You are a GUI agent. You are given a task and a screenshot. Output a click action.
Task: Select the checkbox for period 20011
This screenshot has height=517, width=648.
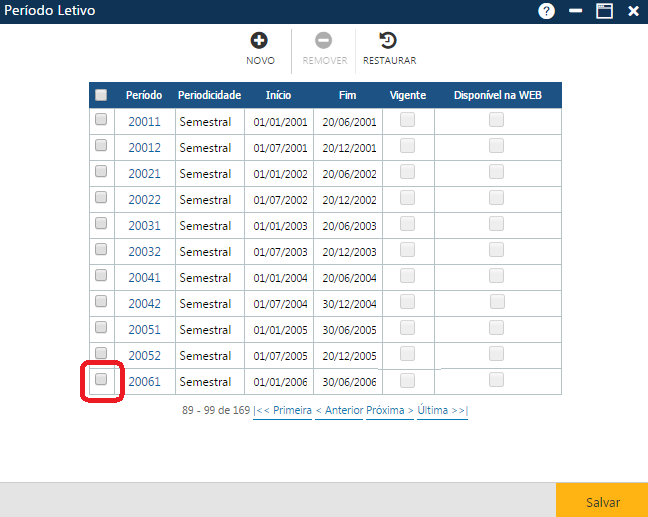coord(101,120)
